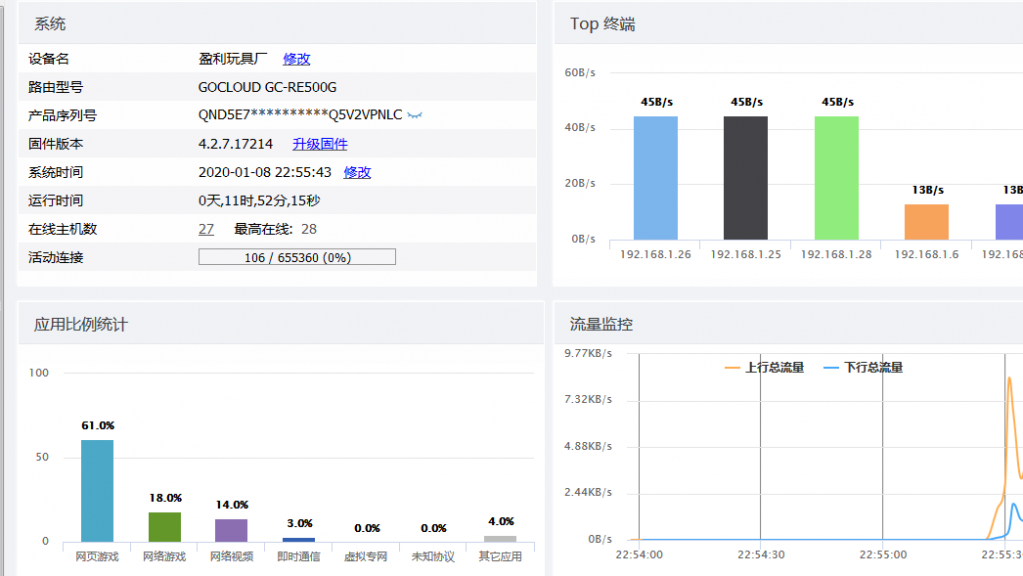Click the 最高在线: 28 text

click(x=275, y=229)
